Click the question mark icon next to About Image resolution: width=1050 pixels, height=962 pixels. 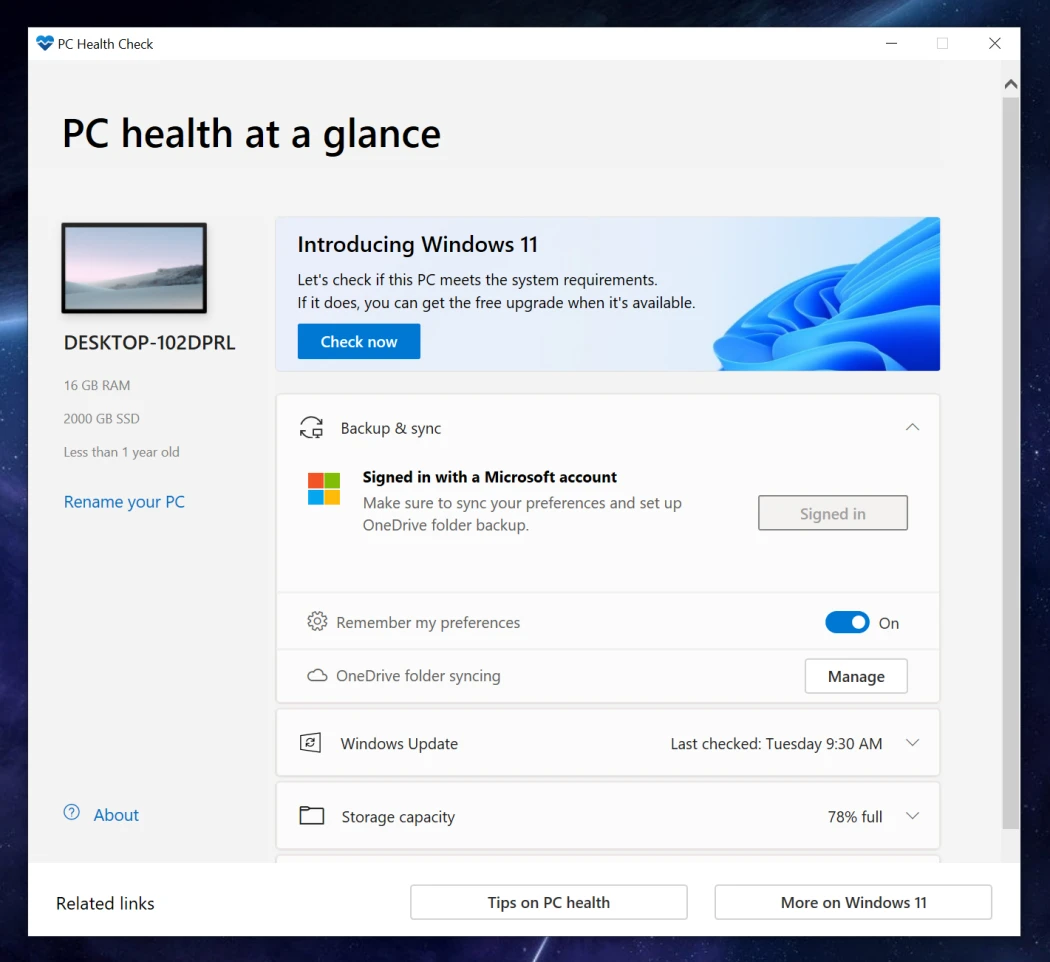71,813
